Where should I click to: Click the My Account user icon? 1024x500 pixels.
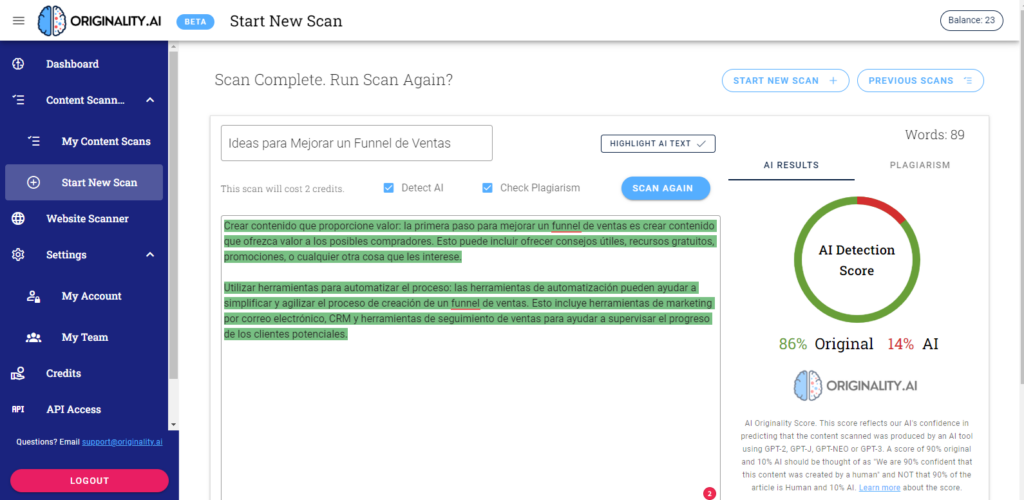[x=34, y=296]
